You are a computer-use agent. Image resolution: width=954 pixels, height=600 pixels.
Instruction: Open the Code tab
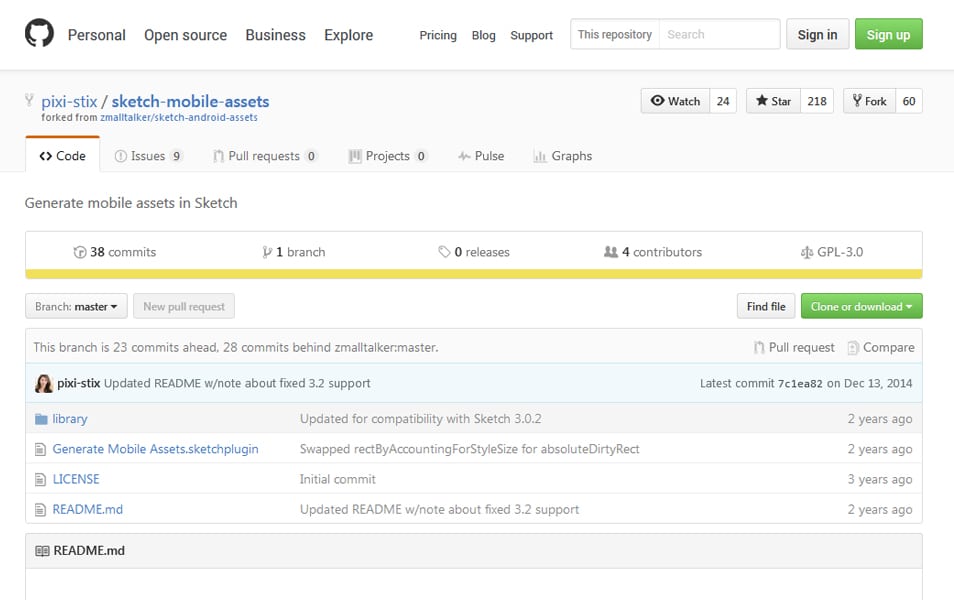coord(63,156)
